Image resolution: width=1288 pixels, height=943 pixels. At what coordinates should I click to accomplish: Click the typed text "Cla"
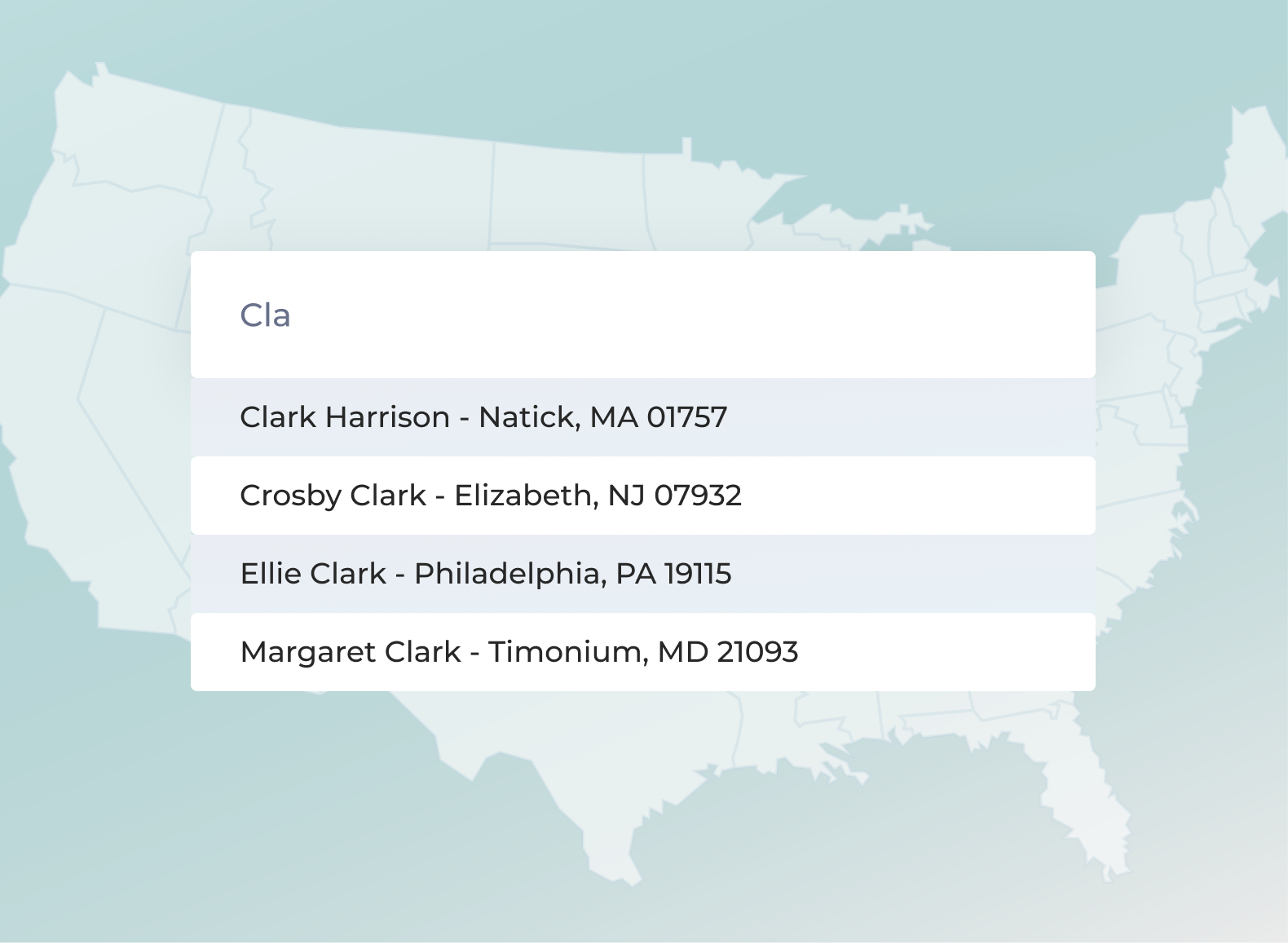[265, 315]
